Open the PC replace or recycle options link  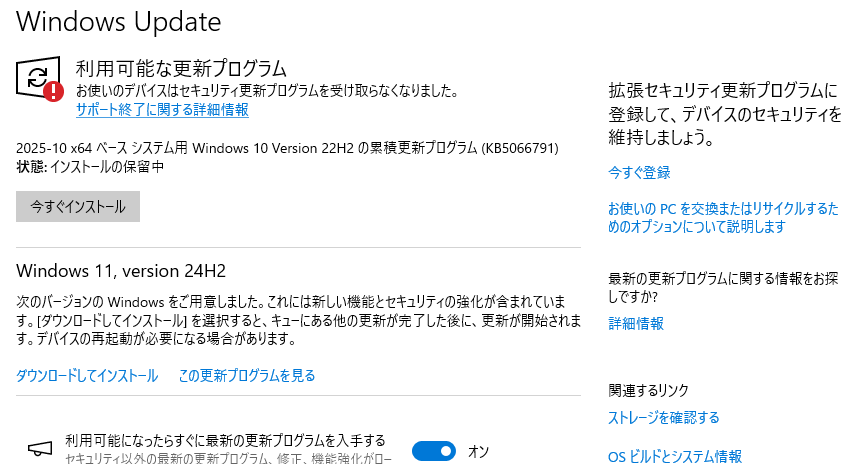click(723, 218)
